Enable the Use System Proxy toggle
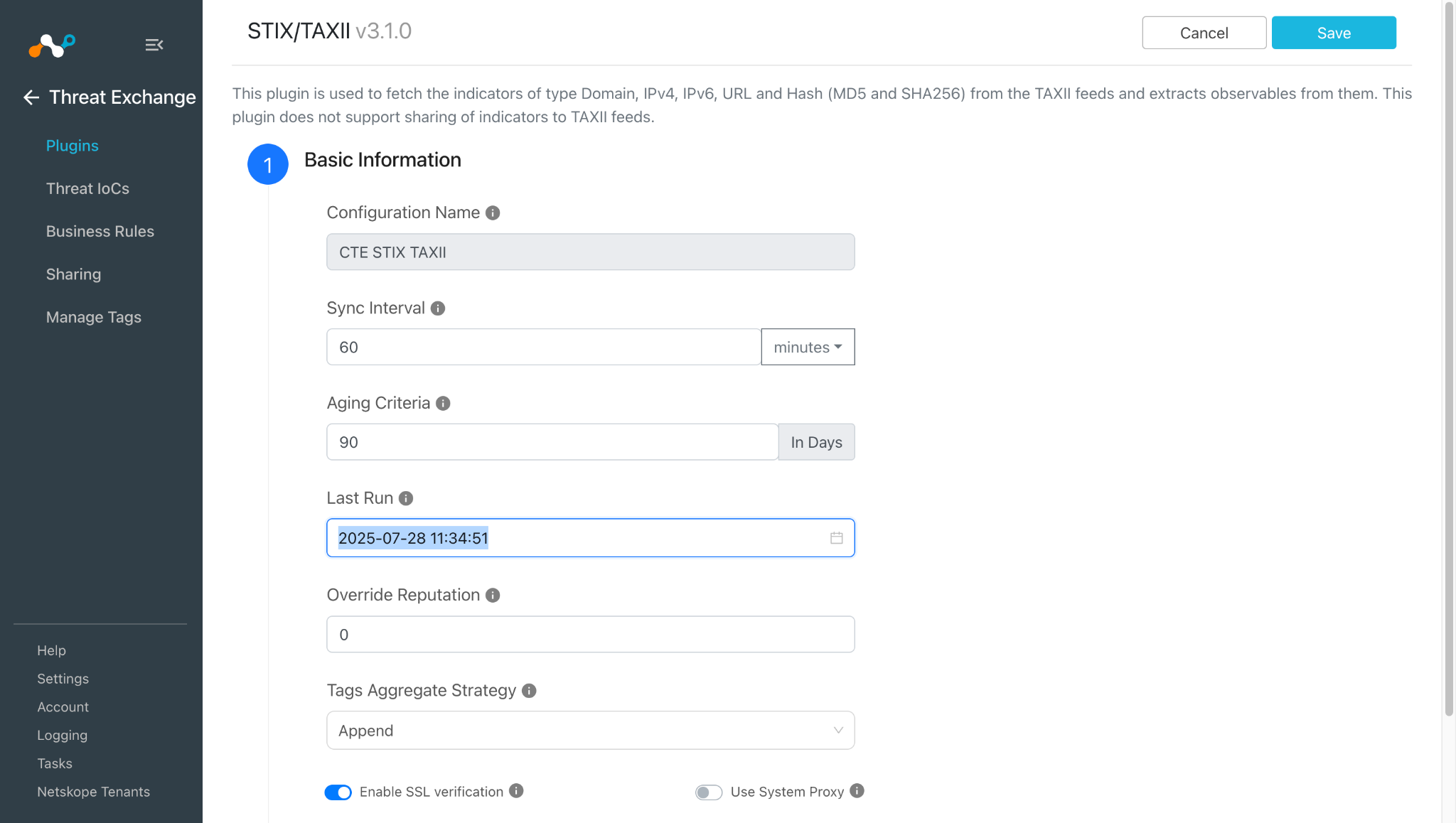1456x823 pixels. tap(709, 792)
